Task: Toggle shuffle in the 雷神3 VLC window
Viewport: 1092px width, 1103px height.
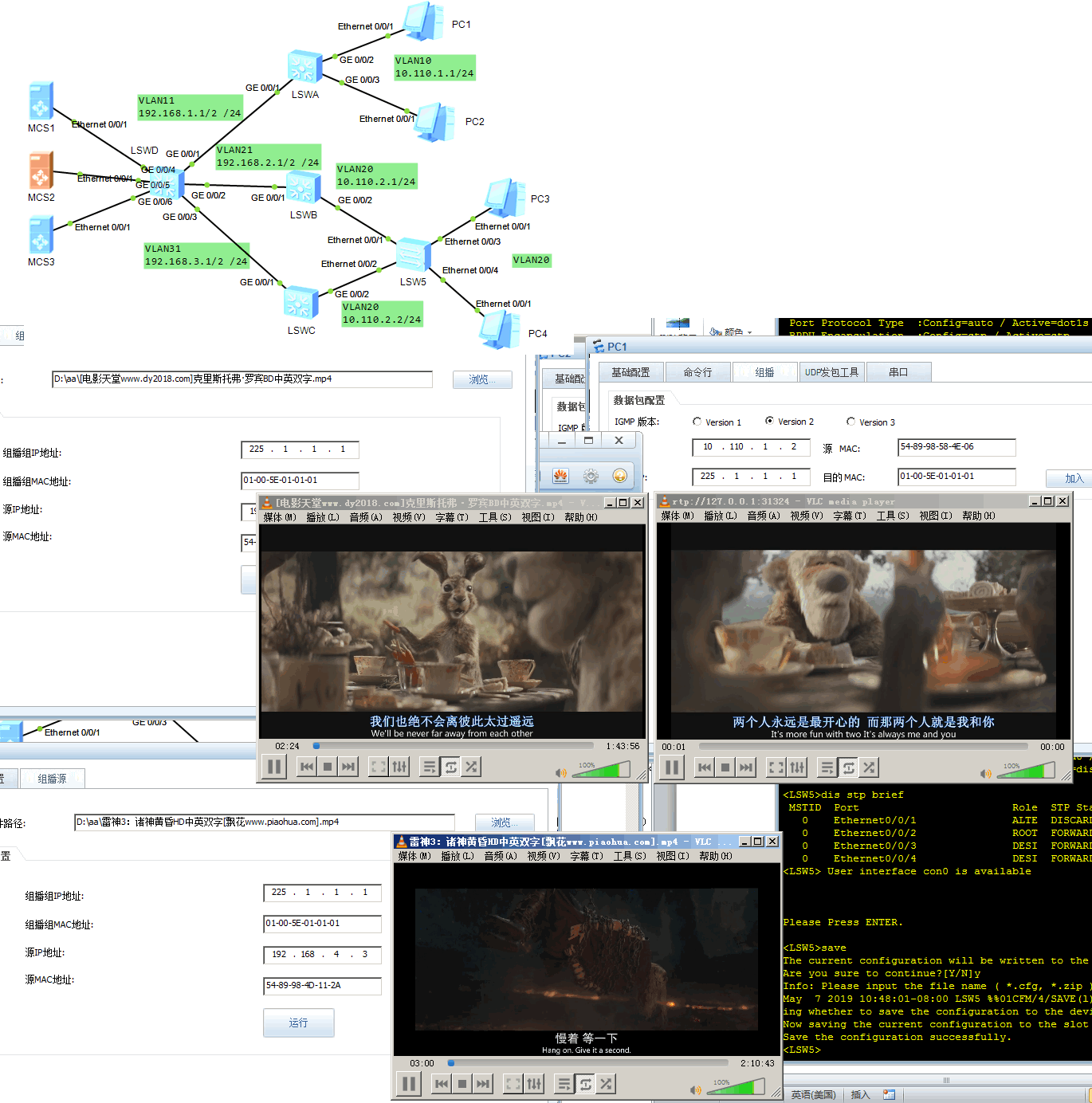Action: click(606, 1084)
